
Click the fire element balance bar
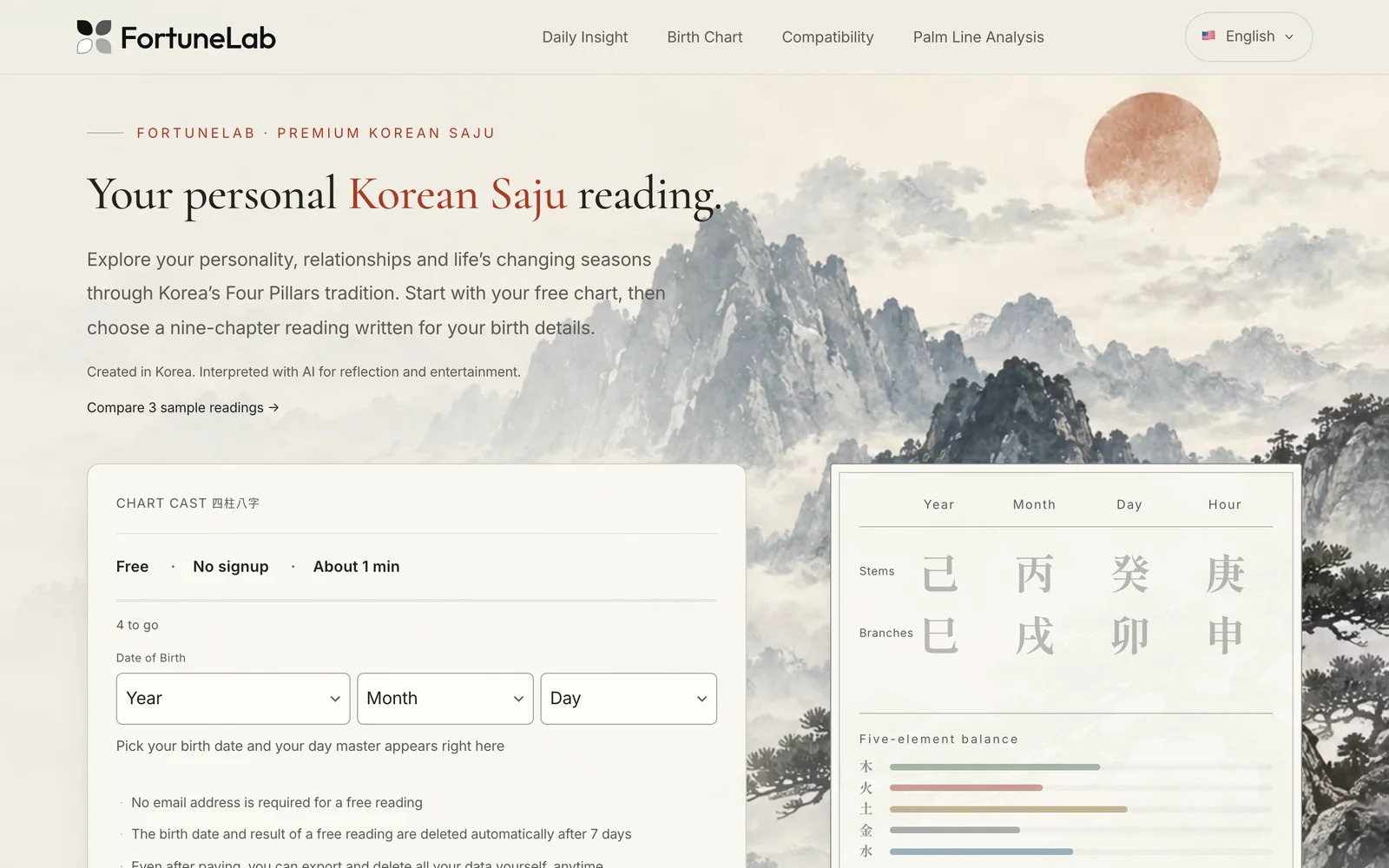[1082, 788]
